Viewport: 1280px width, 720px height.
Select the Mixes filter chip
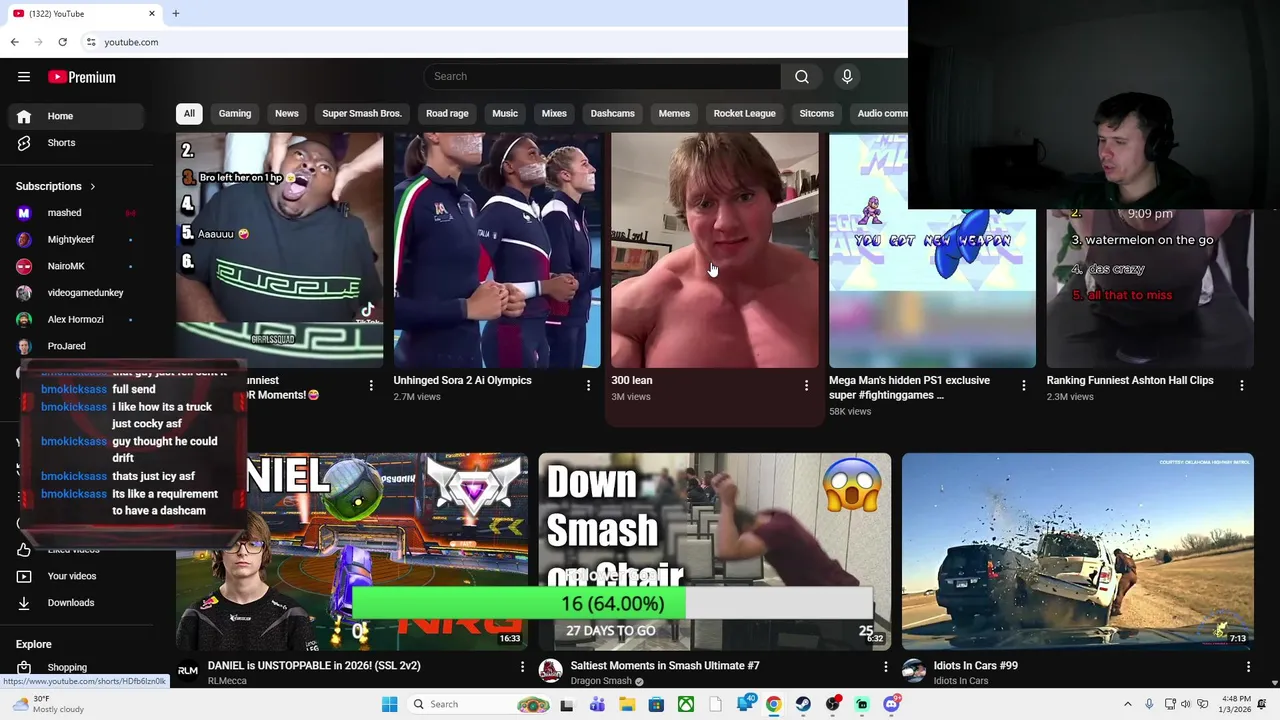pos(554,114)
